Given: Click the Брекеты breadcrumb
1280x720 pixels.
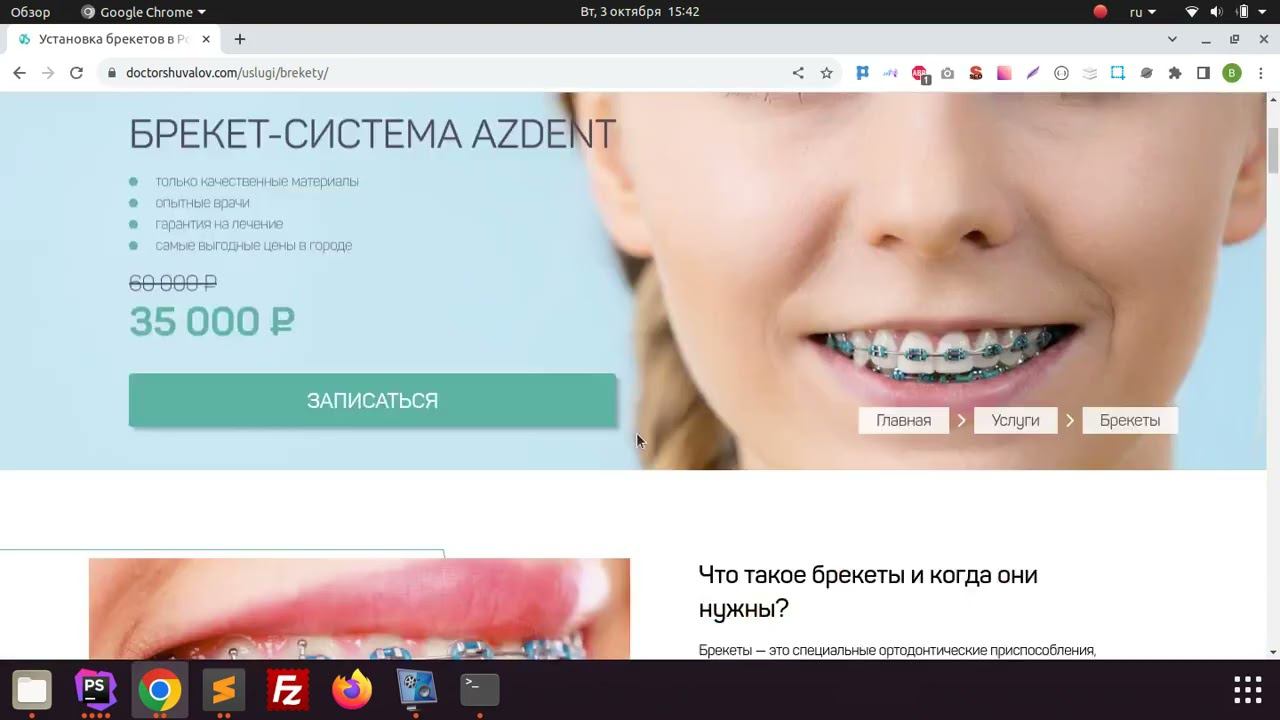Looking at the screenshot, I should click(1130, 420).
